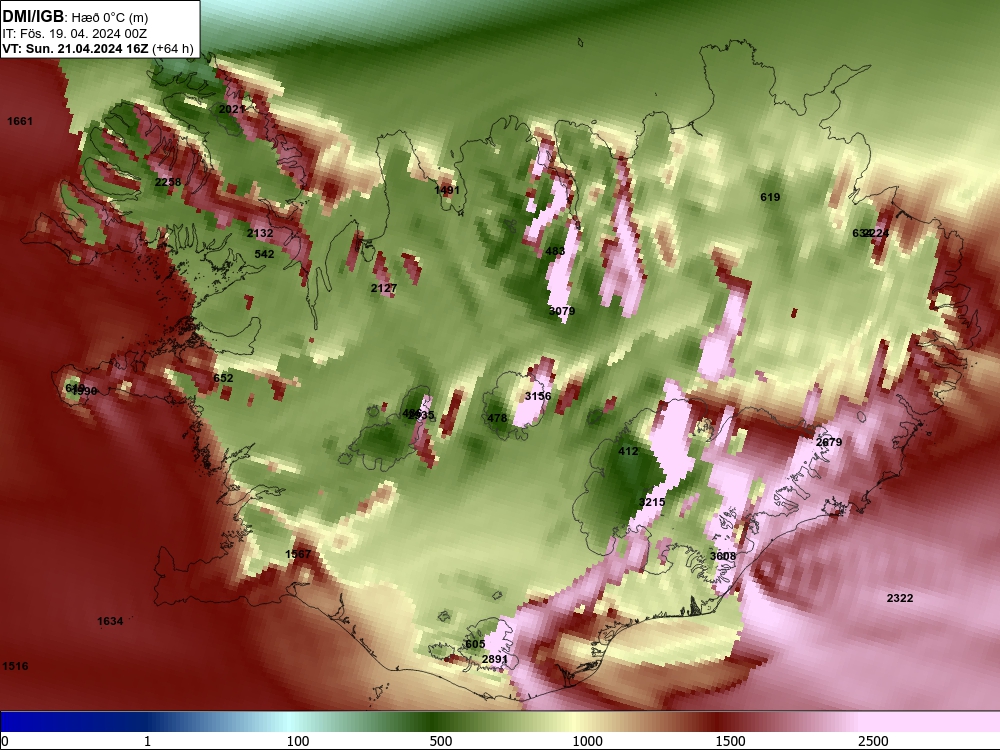The image size is (1000, 750).
Task: Click the 'VT: Sun. 21.04.2024 16Z' valid time
Action: [75, 48]
